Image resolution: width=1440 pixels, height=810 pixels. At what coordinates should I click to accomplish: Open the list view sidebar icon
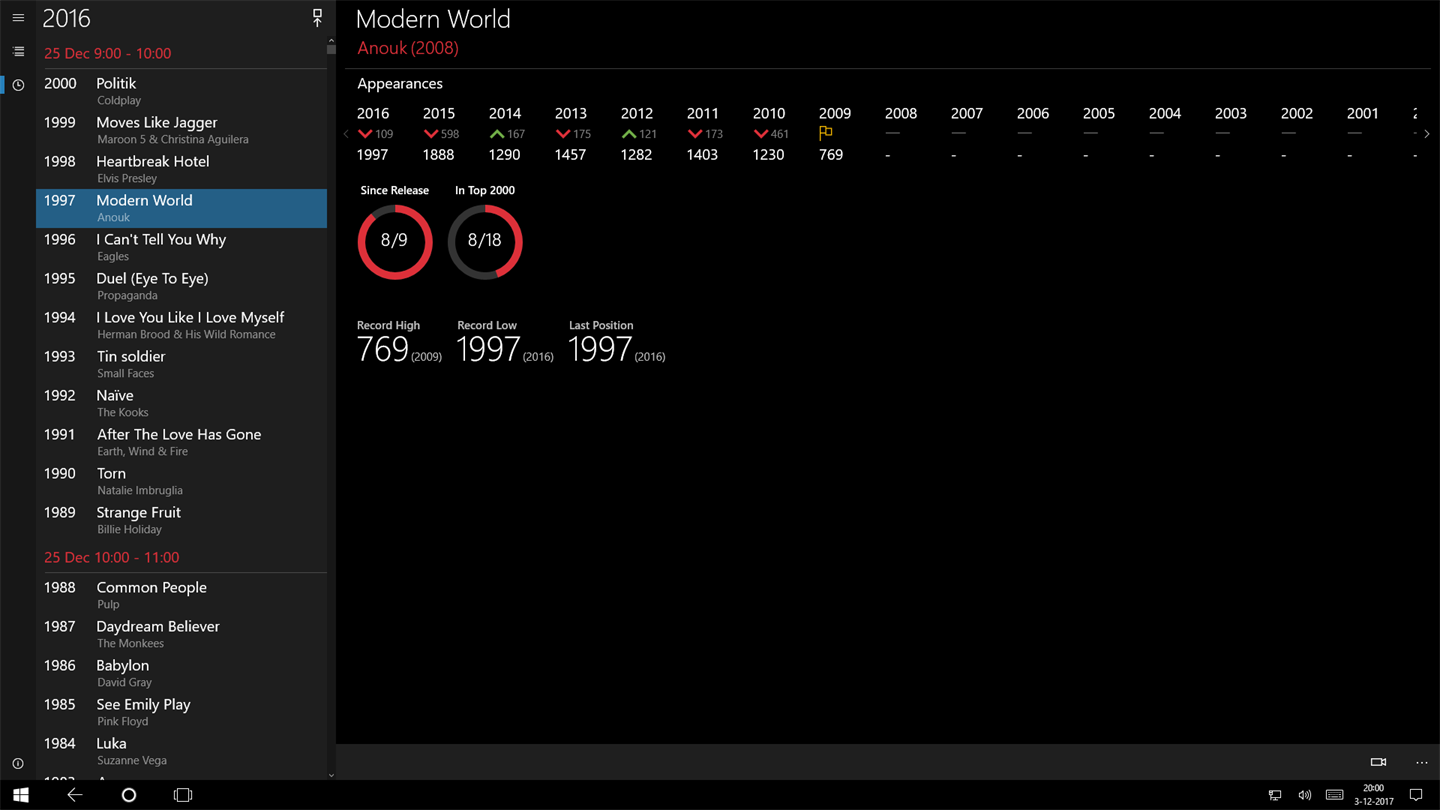point(18,51)
